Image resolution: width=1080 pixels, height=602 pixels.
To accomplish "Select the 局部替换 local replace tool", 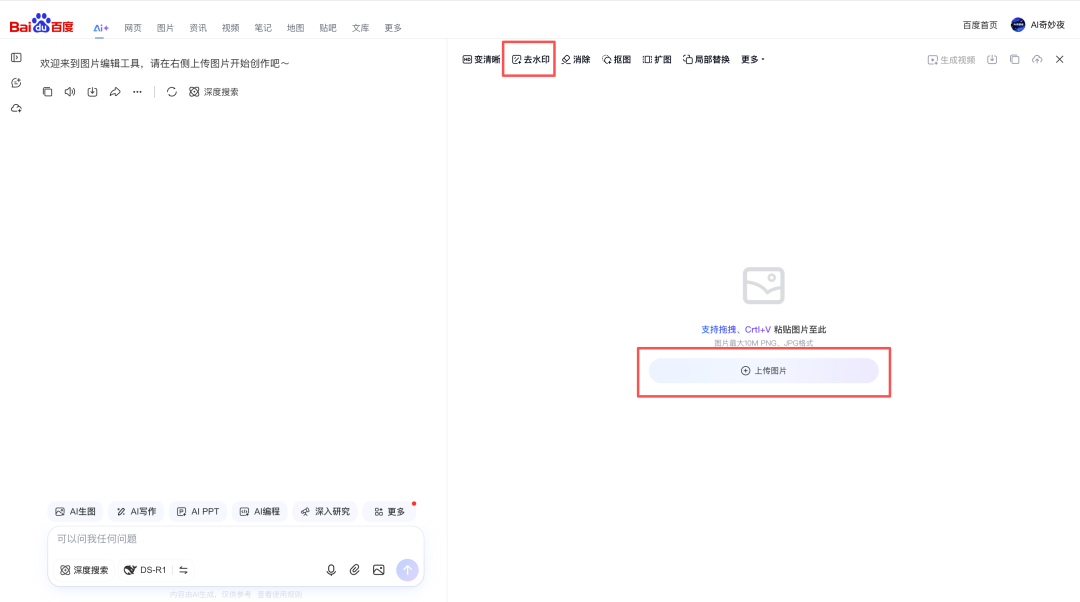I will click(706, 59).
